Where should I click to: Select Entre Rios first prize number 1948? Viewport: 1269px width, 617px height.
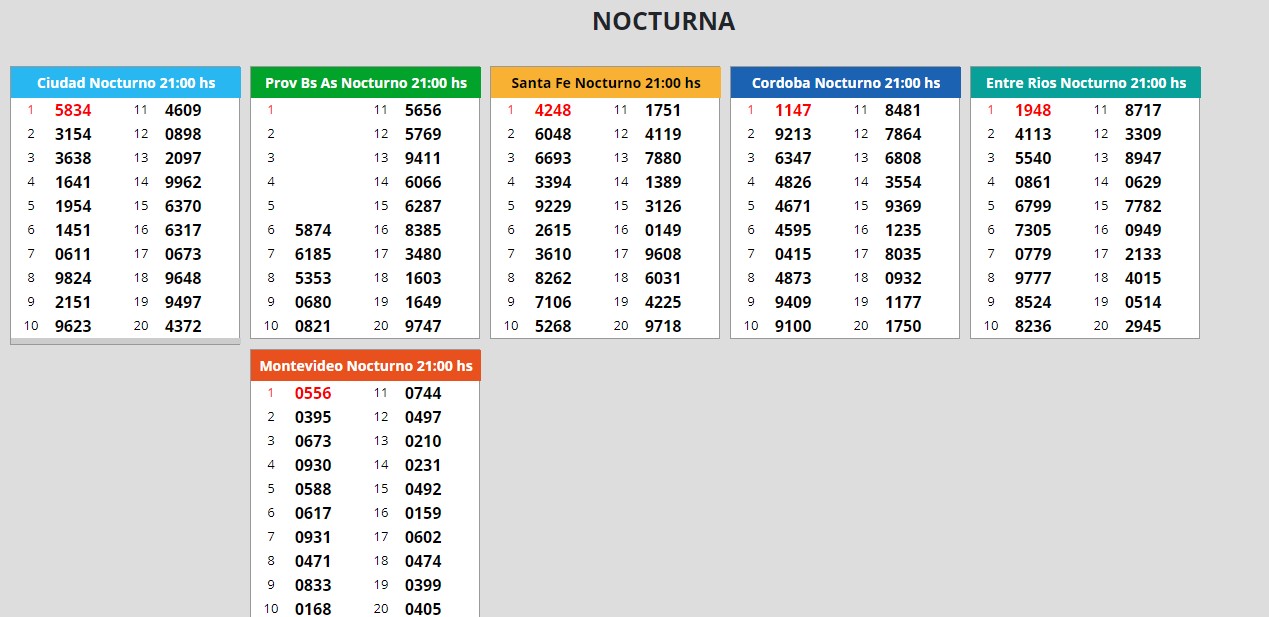pos(1033,111)
